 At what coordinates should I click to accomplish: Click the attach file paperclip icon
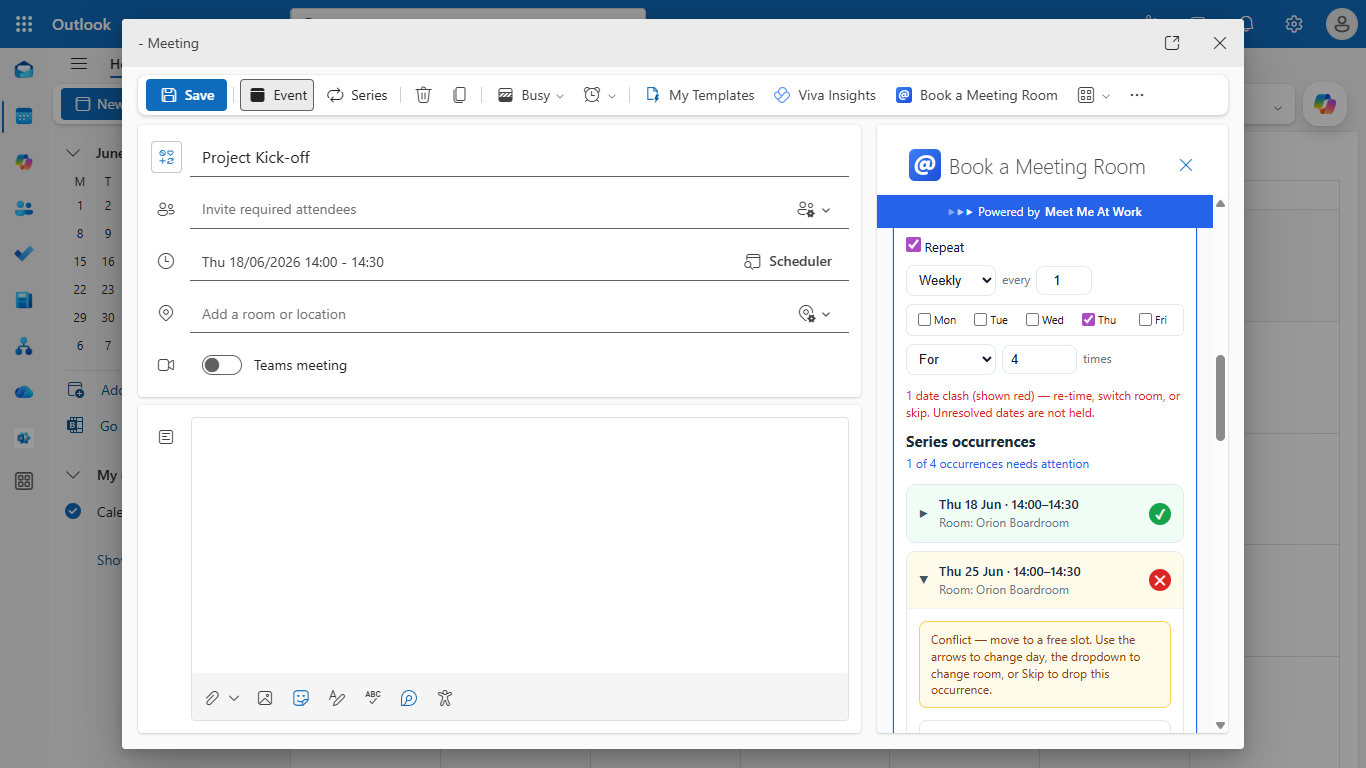(212, 698)
